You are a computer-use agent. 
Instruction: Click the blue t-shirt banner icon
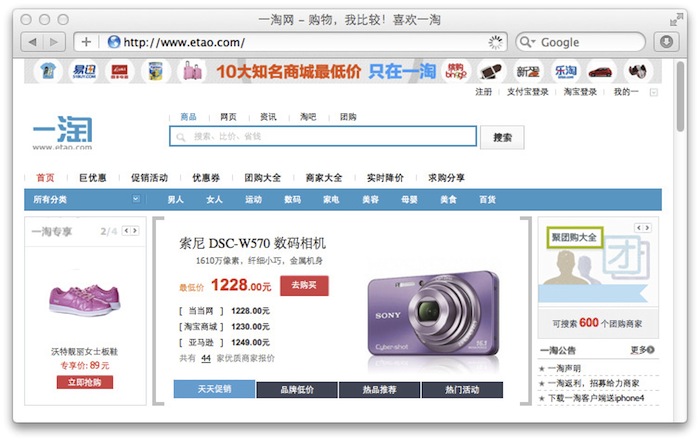(x=48, y=71)
